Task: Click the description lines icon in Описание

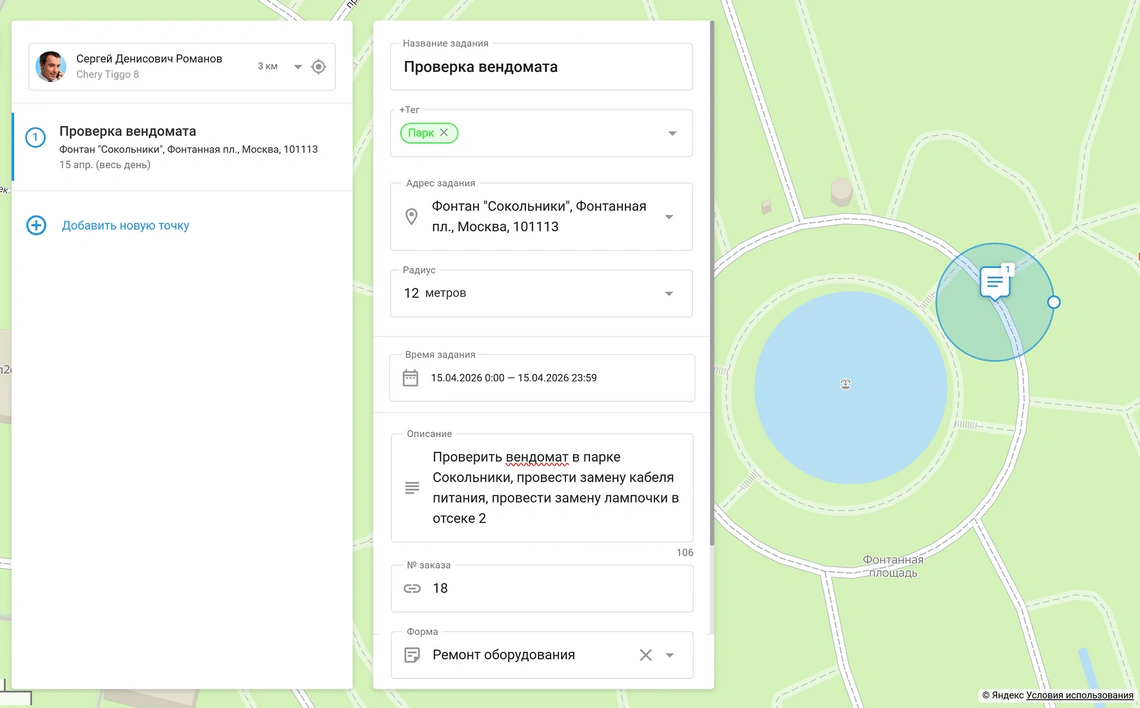Action: [412, 487]
